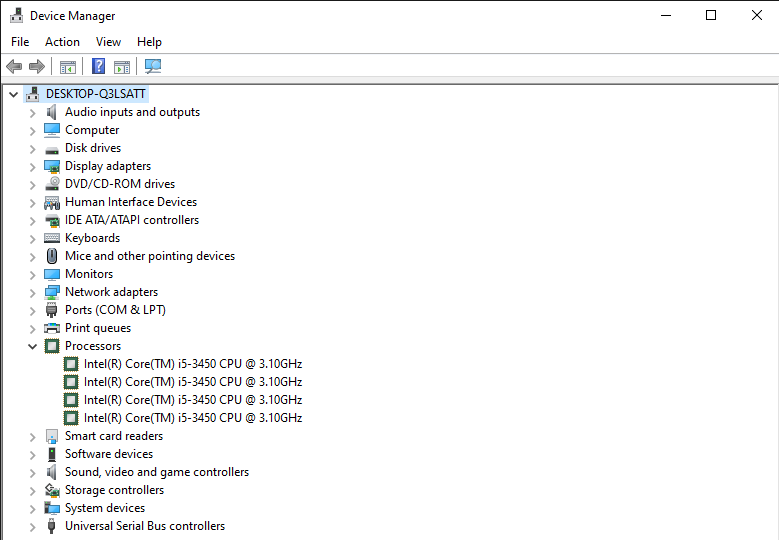The image size is (779, 540).
Task: Click the Forward arrow toolbar icon
Action: [37, 66]
